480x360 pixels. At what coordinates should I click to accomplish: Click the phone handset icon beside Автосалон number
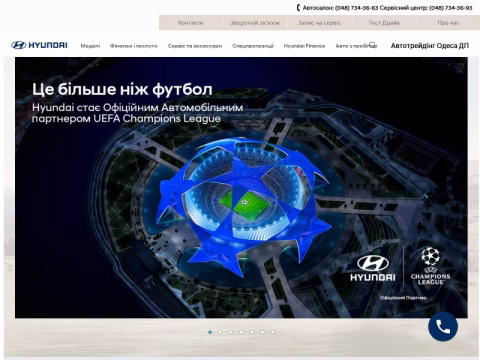tap(298, 8)
